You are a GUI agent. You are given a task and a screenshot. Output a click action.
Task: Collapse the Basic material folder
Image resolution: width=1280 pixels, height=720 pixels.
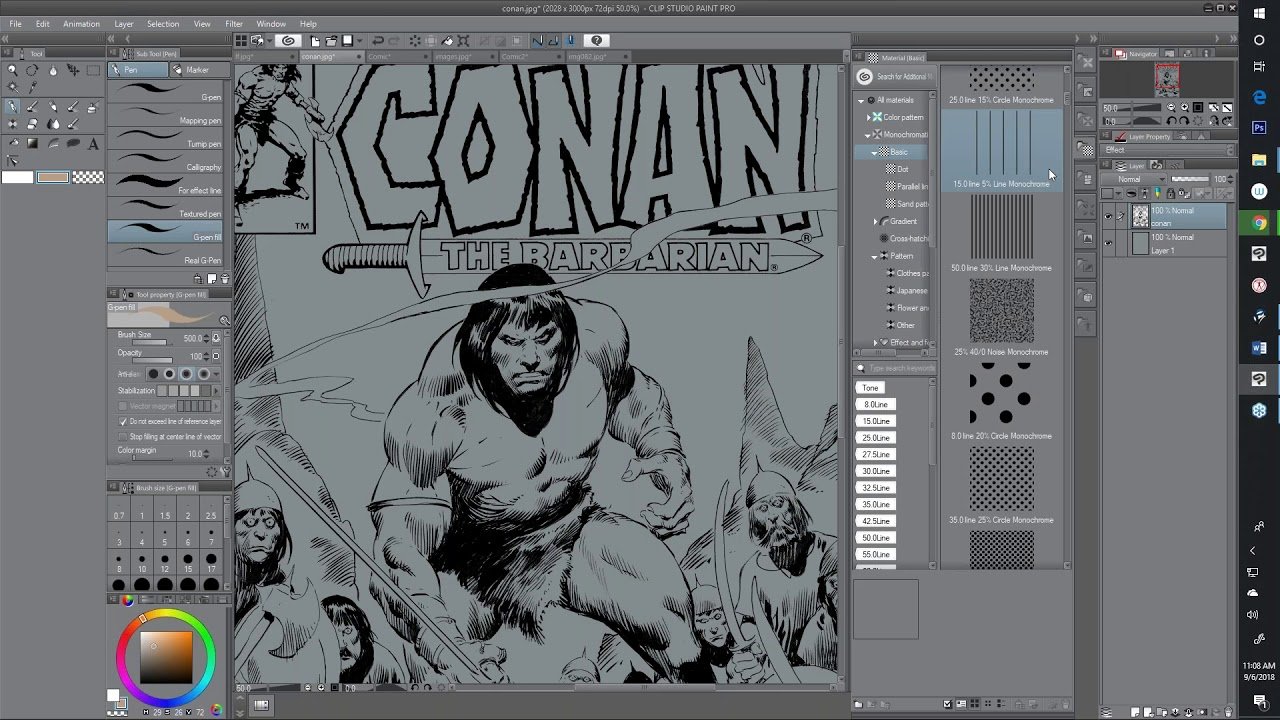pos(875,152)
